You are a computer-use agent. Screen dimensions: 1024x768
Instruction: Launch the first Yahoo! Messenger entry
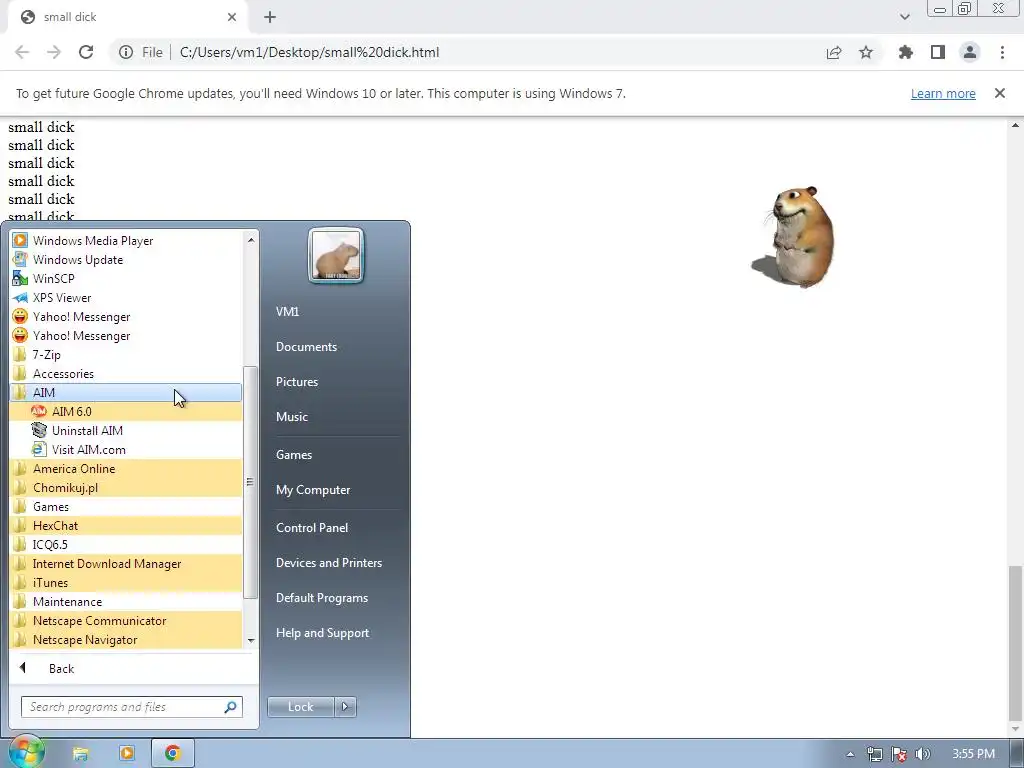(x=125, y=317)
